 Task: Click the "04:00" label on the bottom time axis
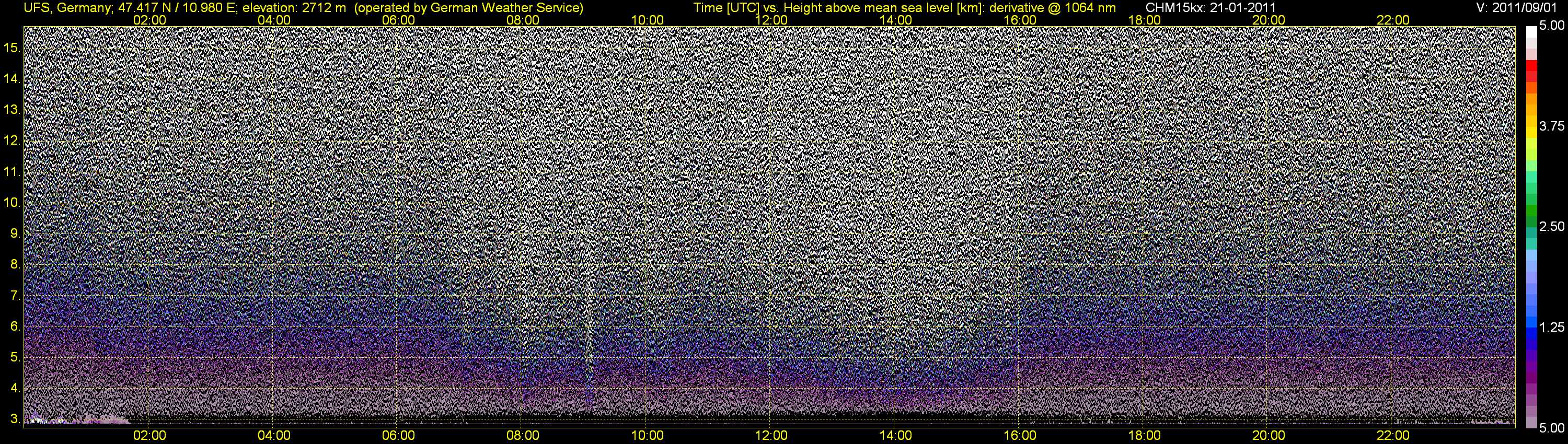pos(274,436)
